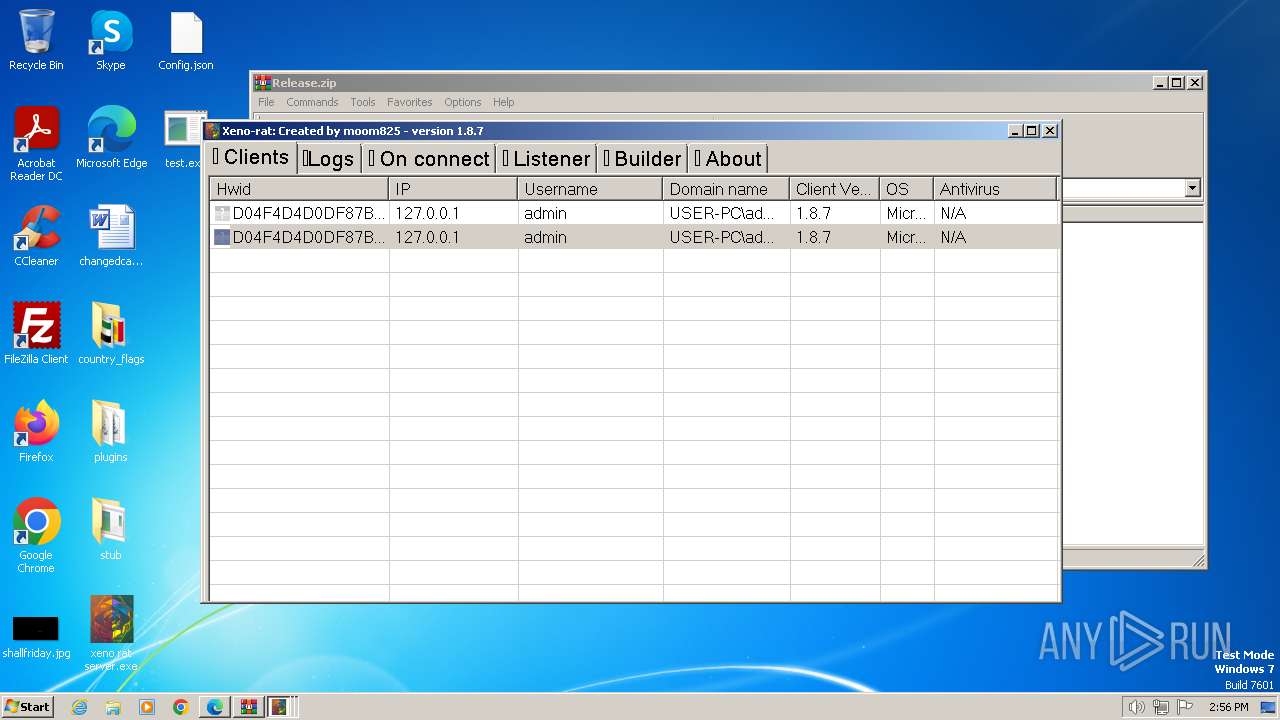Launch the Firefox desktop shortcut
Image resolution: width=1280 pixels, height=720 pixels.
click(x=36, y=432)
